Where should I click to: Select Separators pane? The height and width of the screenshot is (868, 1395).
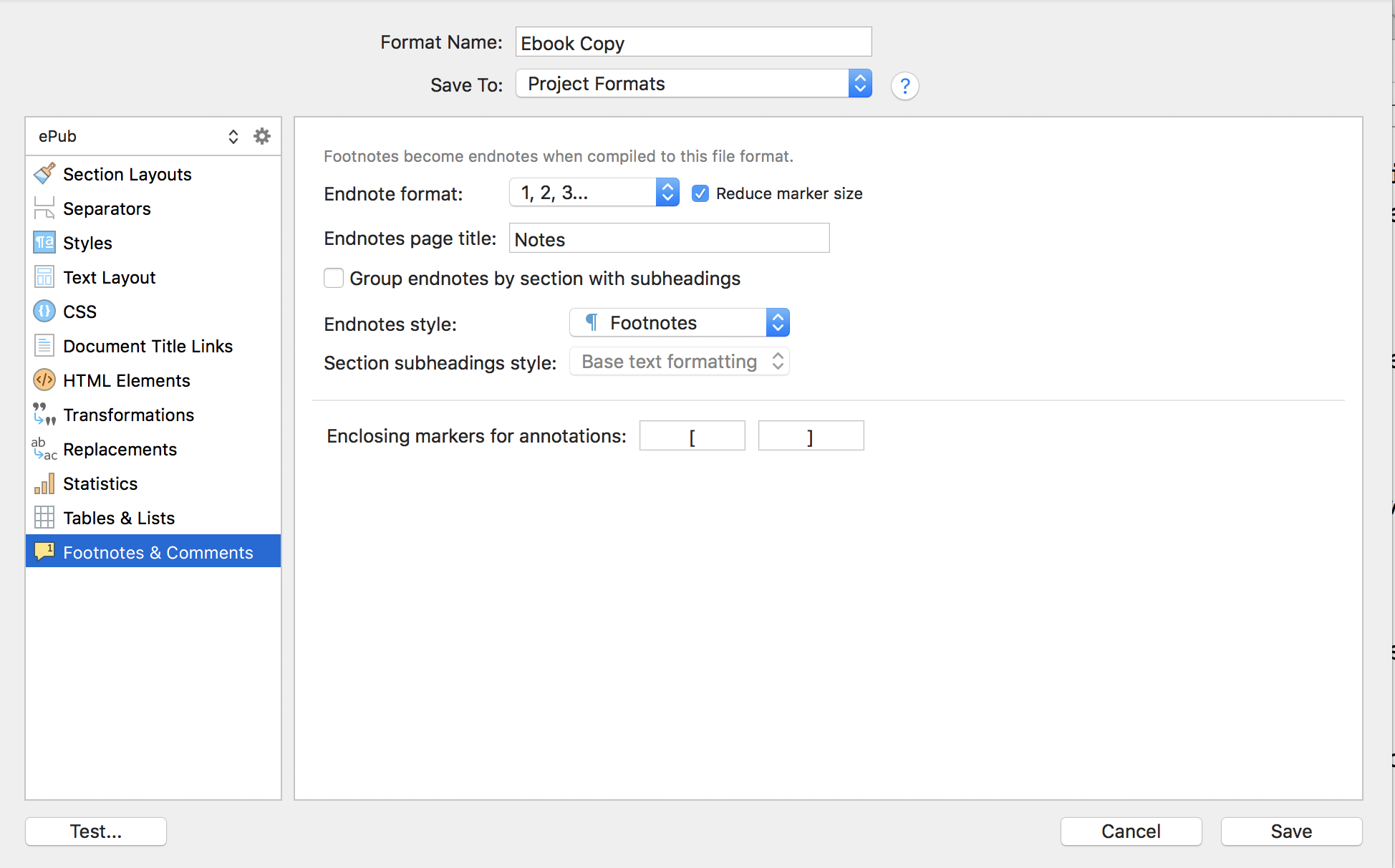pos(153,208)
